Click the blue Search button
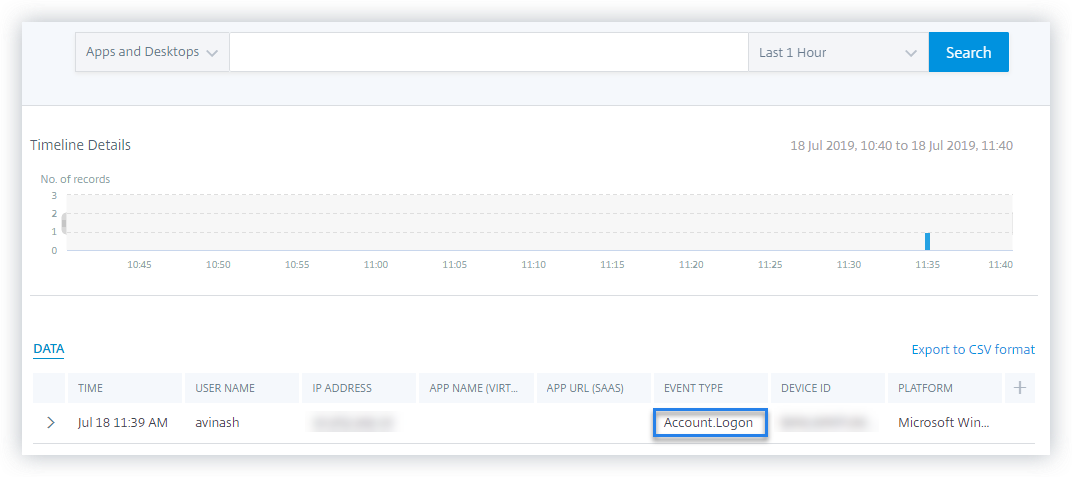1072x477 pixels. click(x=968, y=52)
